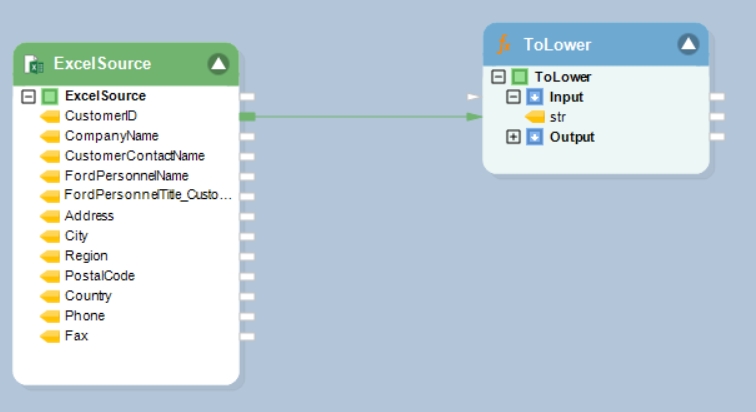Click the right port beside Input in ToLower

click(717, 97)
